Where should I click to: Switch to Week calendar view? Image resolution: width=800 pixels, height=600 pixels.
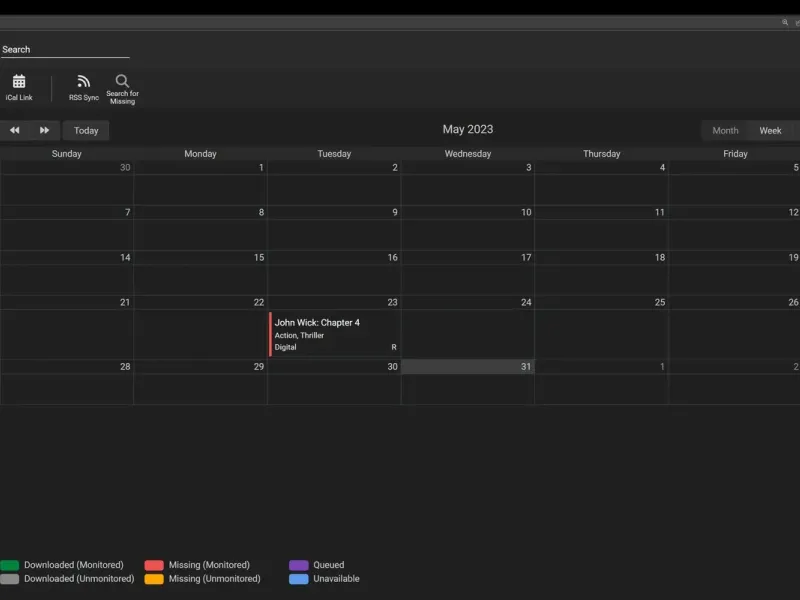point(770,131)
